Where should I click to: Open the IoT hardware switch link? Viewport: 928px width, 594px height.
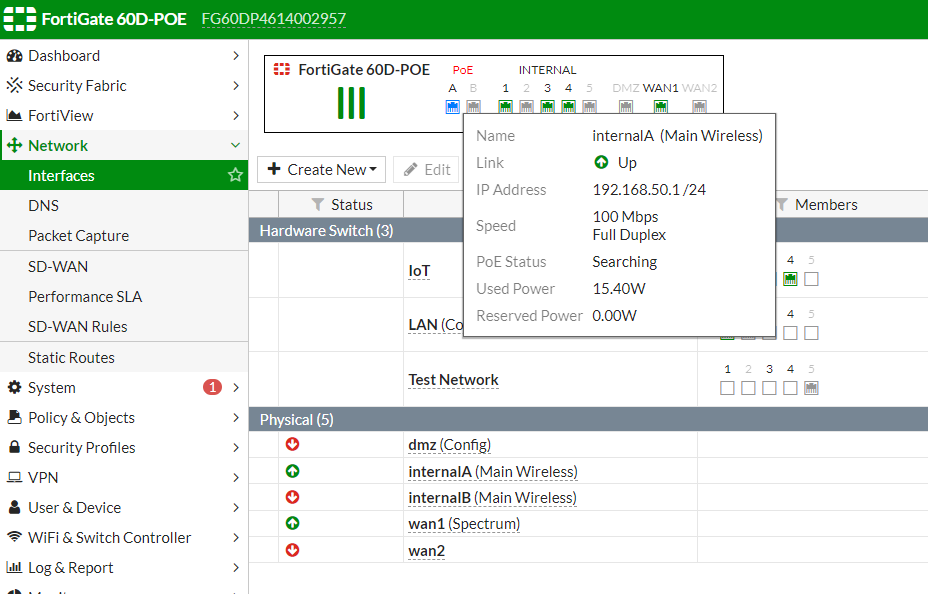tap(419, 271)
